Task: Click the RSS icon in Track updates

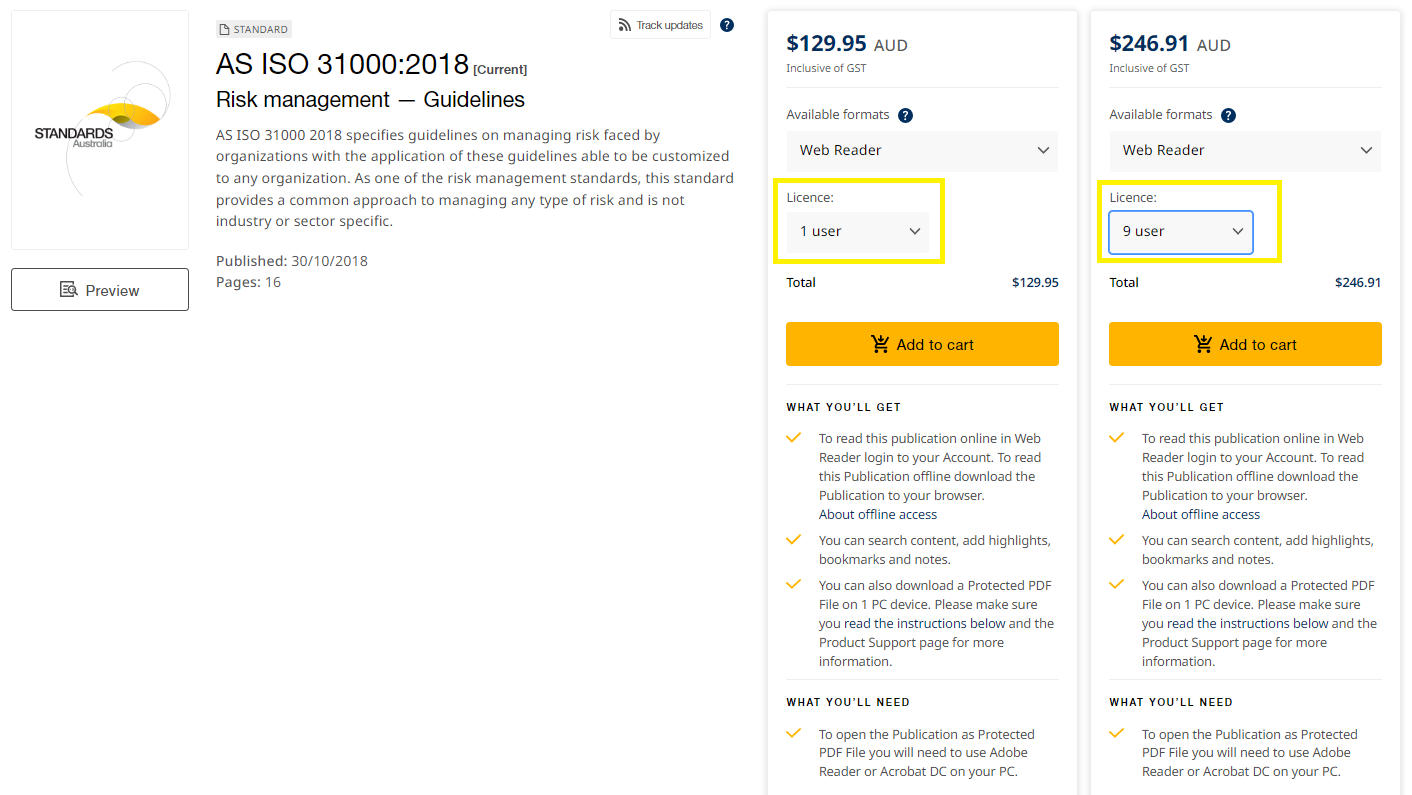Action: pos(624,25)
